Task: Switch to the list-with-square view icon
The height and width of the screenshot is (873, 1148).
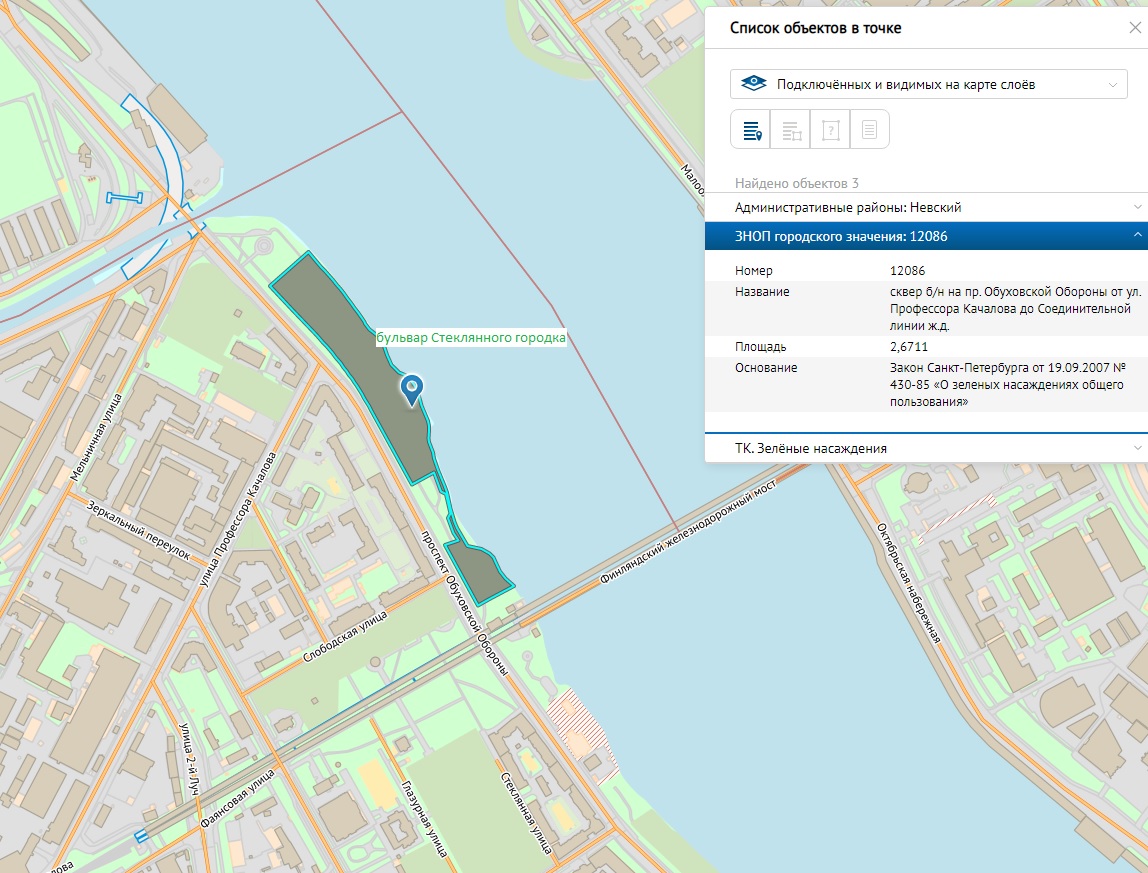Action: click(790, 130)
